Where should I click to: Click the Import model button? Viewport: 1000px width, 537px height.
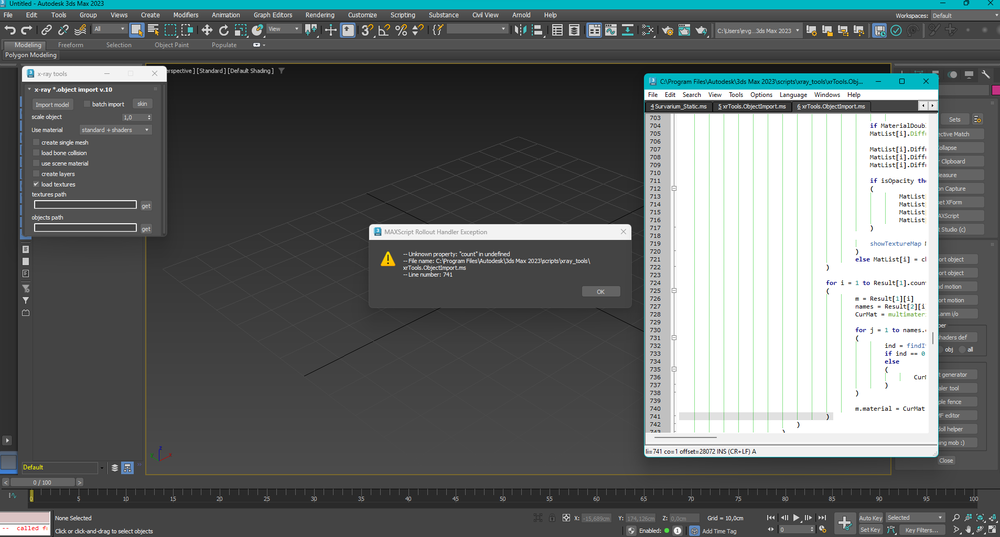(52, 104)
